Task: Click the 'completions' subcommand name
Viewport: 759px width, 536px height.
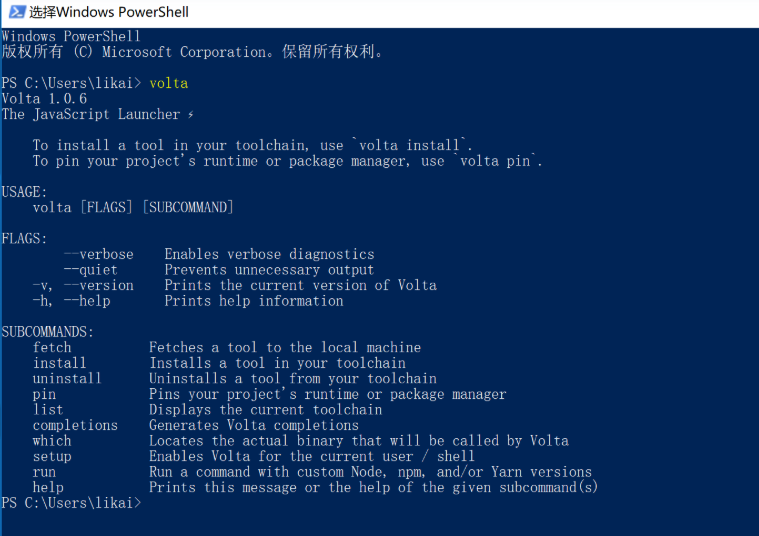Action: (75, 425)
